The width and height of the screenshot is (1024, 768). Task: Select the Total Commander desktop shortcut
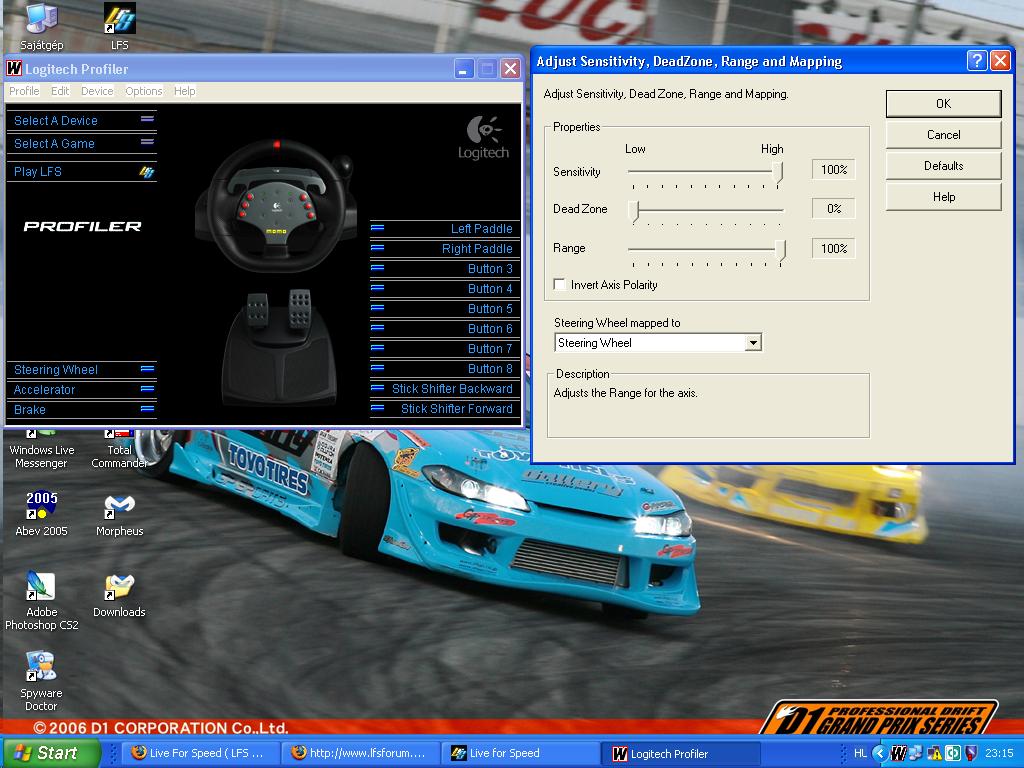119,449
